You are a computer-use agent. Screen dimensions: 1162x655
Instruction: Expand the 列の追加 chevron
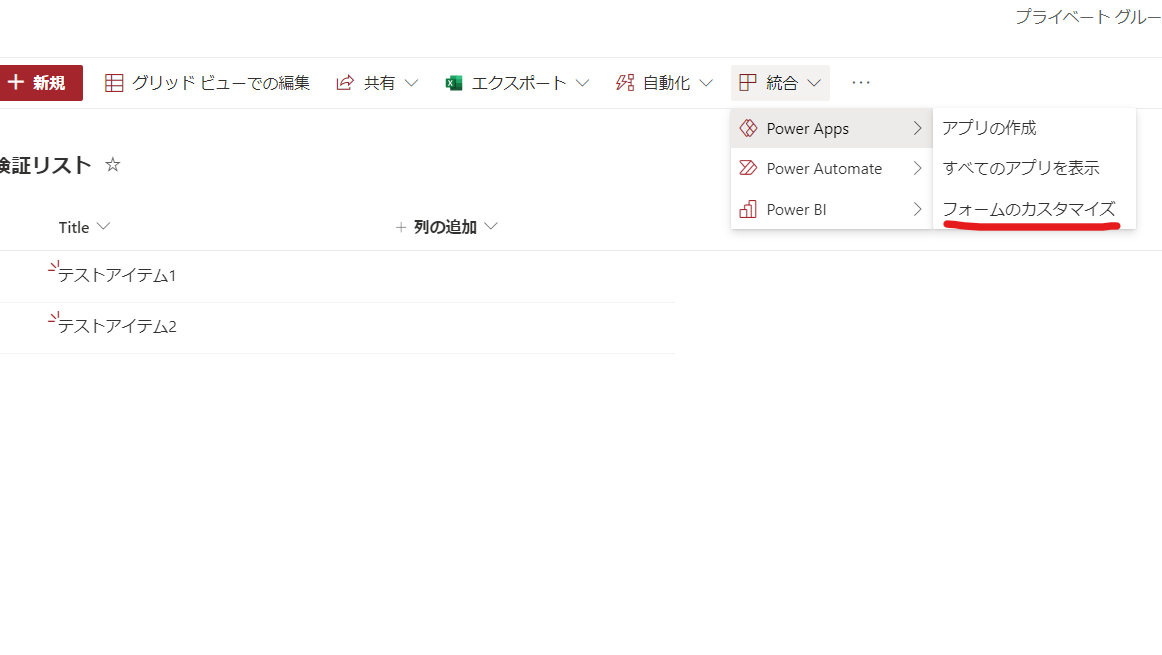click(x=491, y=227)
